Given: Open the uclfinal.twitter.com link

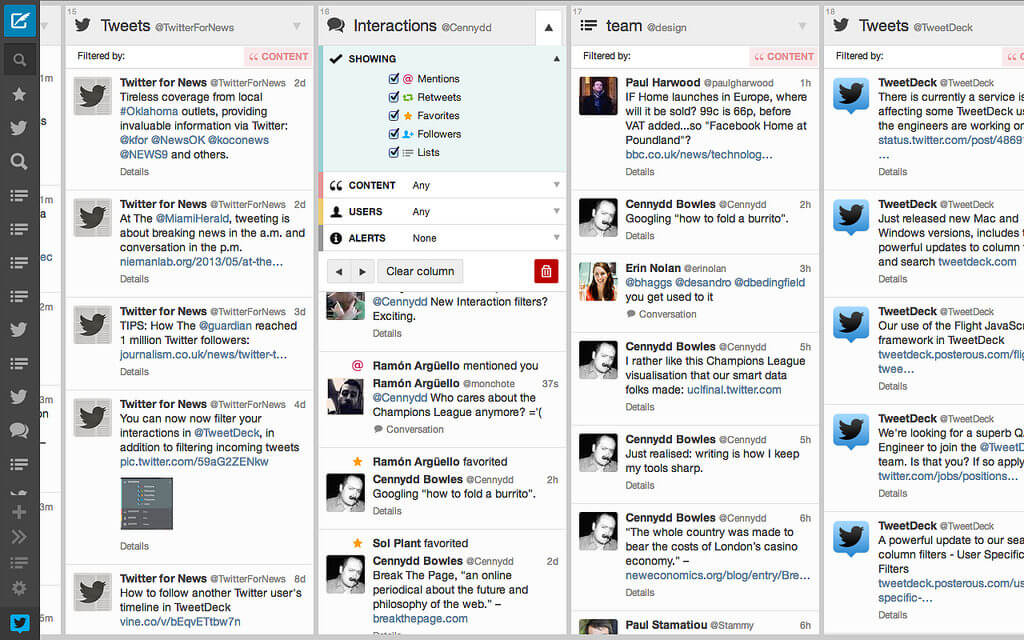Looking at the screenshot, I should tap(734, 390).
